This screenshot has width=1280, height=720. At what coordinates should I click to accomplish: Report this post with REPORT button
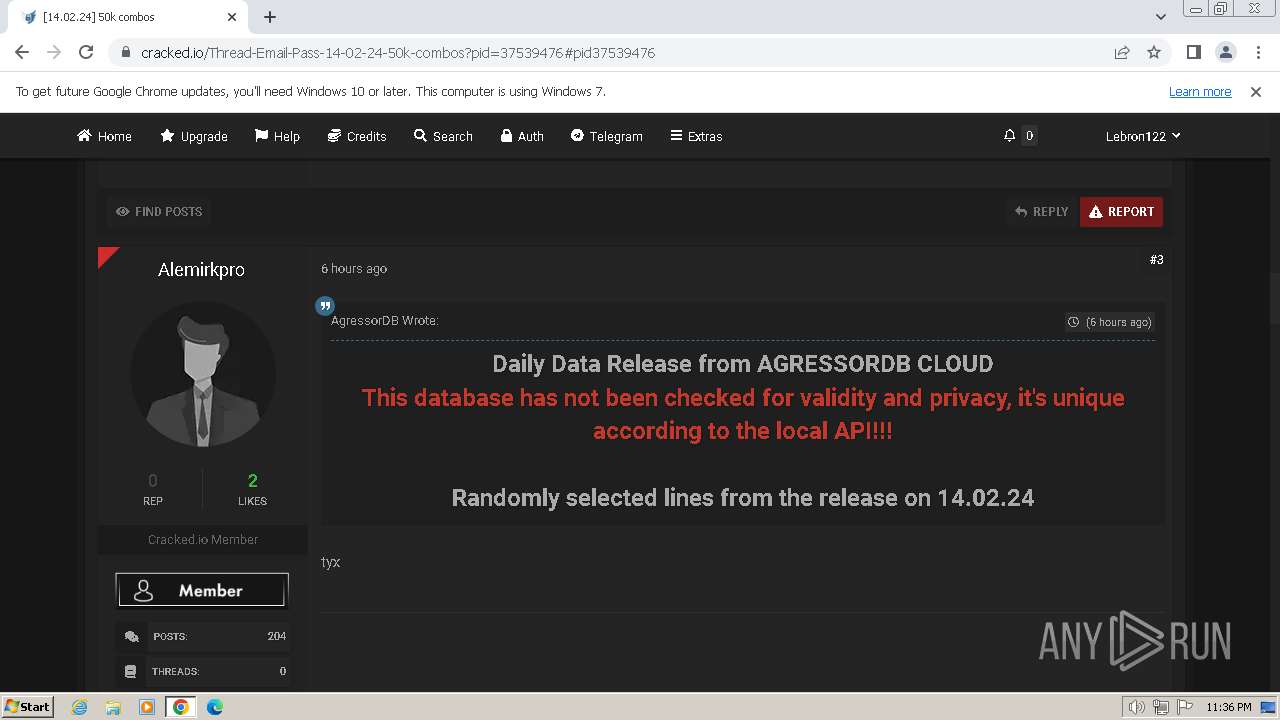tap(1121, 211)
